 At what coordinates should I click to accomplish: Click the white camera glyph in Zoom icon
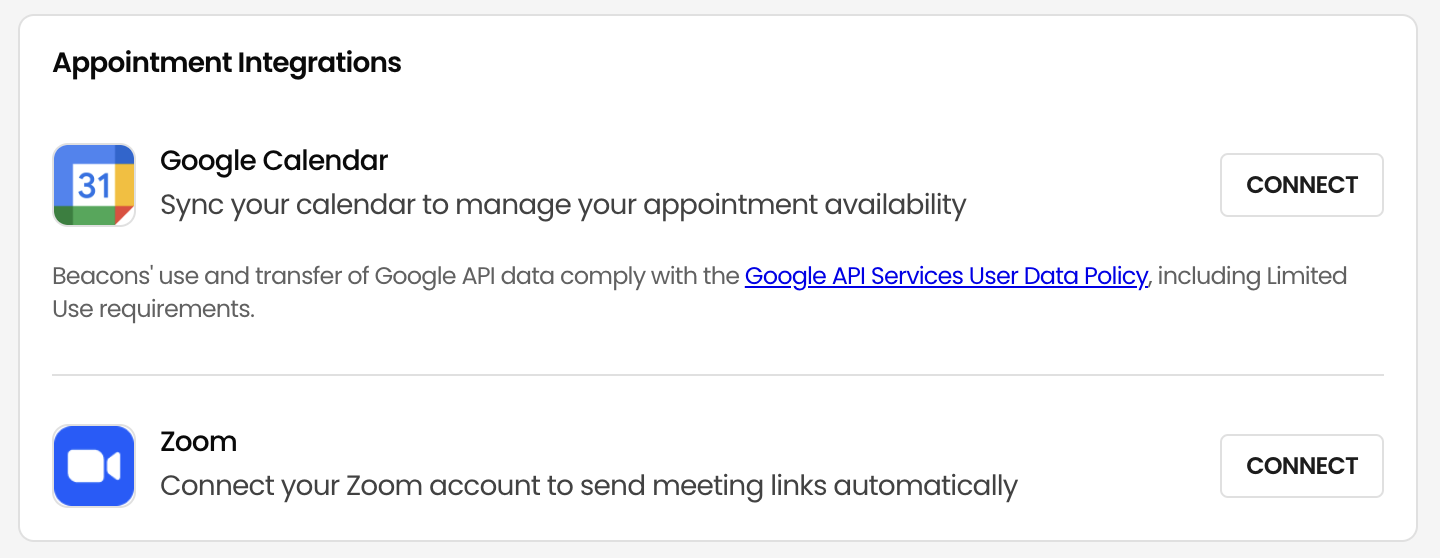94,466
